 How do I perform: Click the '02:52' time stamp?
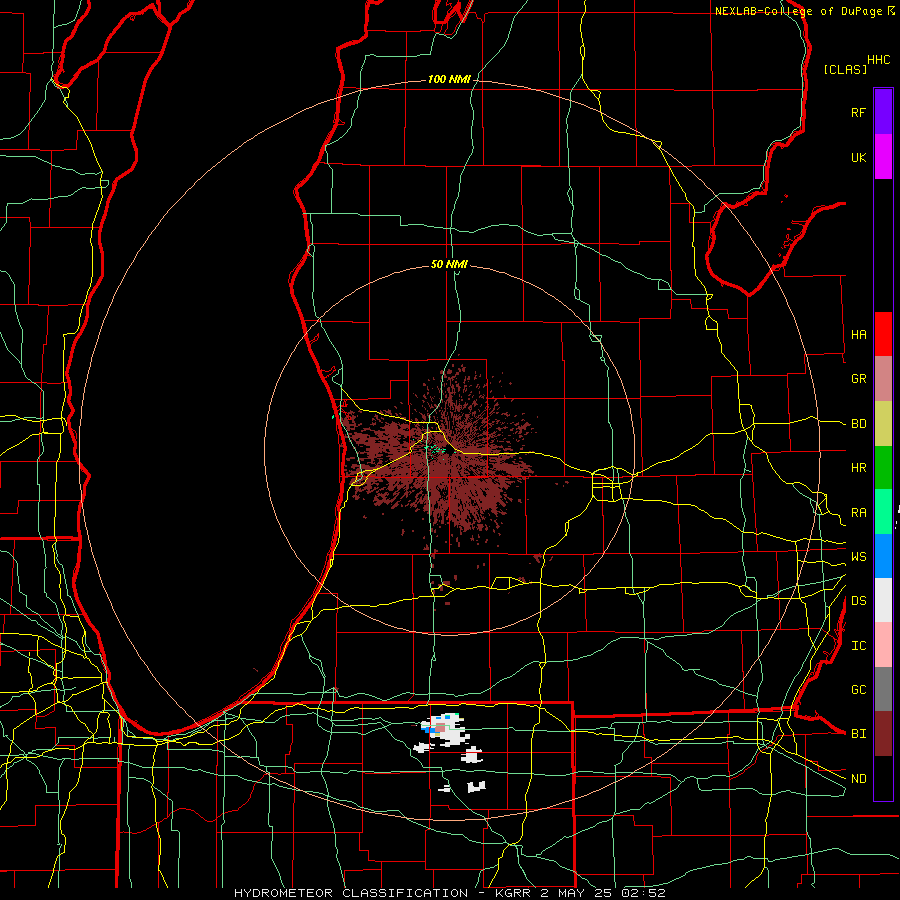(x=642, y=893)
